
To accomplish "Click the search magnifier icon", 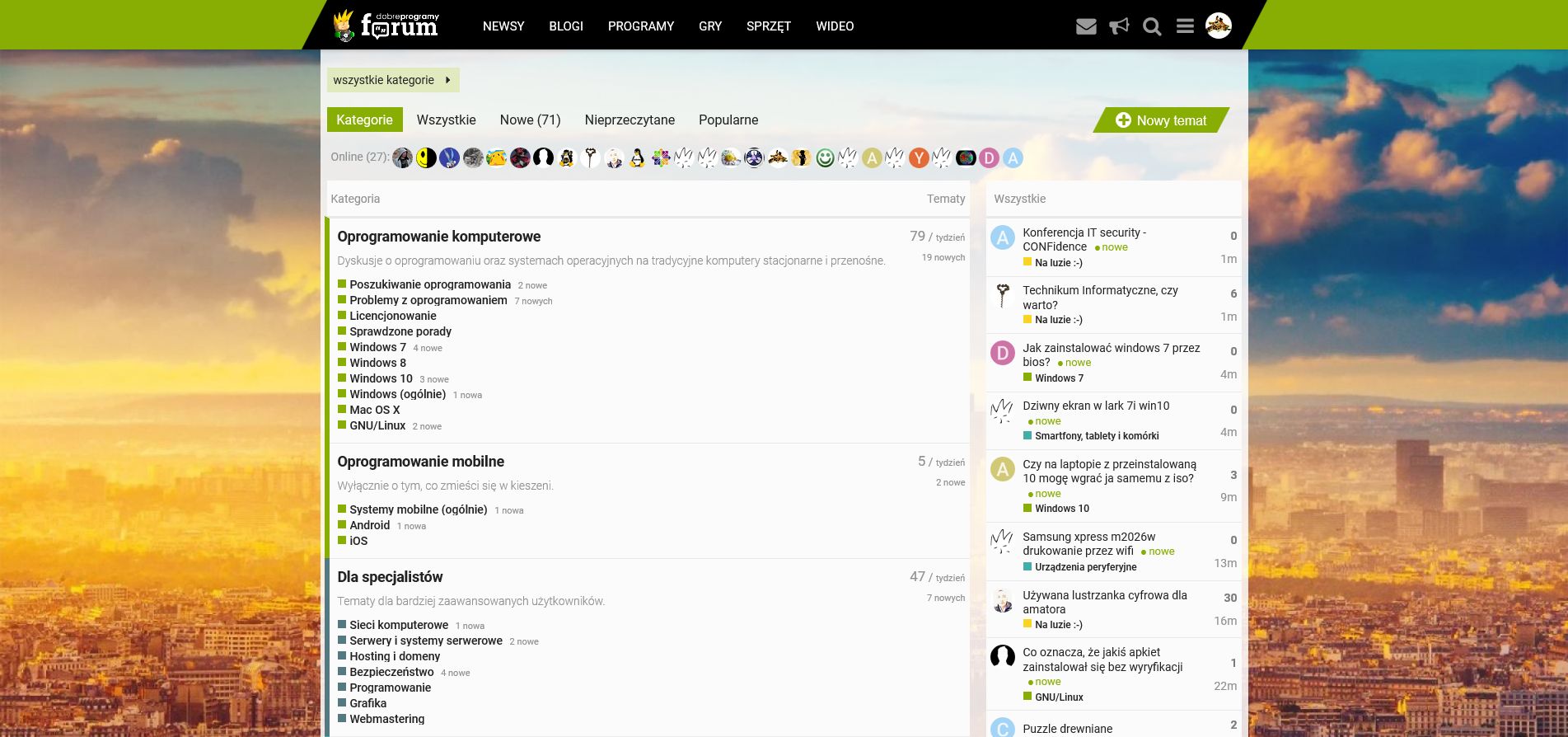I will pyautogui.click(x=1152, y=26).
